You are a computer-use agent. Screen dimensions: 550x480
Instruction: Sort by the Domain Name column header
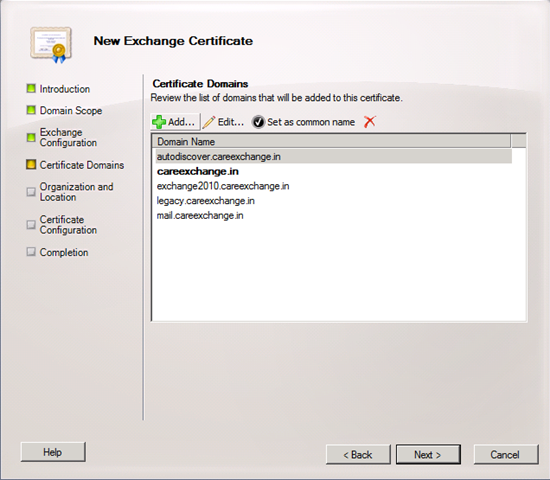click(331, 141)
